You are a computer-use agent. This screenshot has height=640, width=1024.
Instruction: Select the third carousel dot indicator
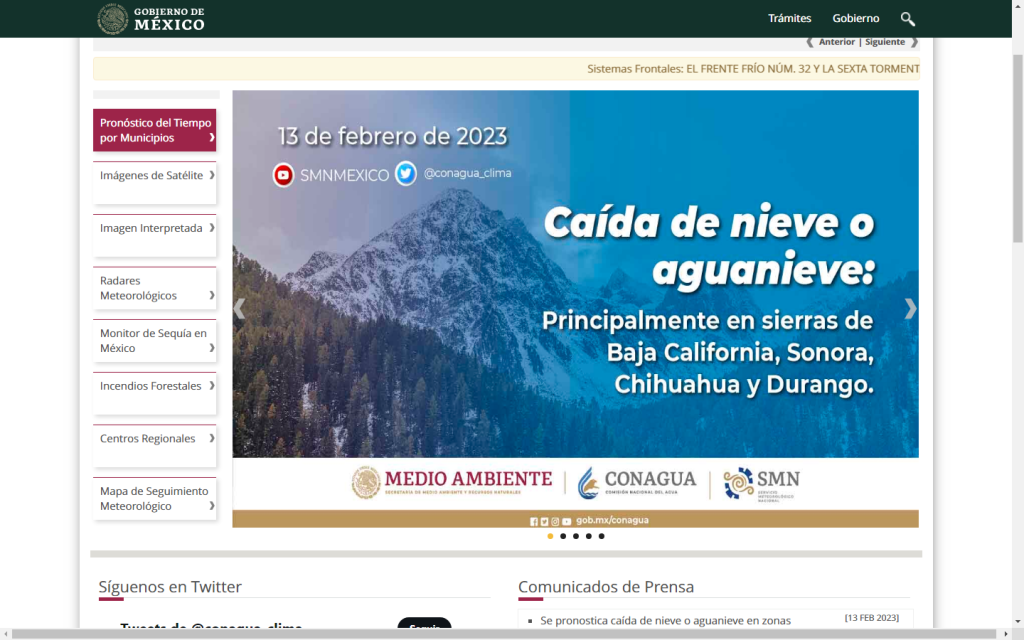[x=576, y=536]
